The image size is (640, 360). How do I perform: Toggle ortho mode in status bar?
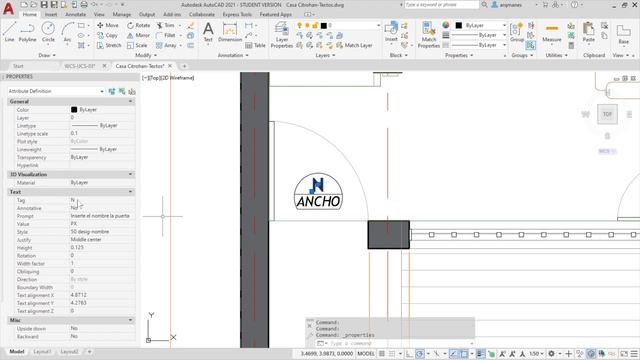coord(409,353)
